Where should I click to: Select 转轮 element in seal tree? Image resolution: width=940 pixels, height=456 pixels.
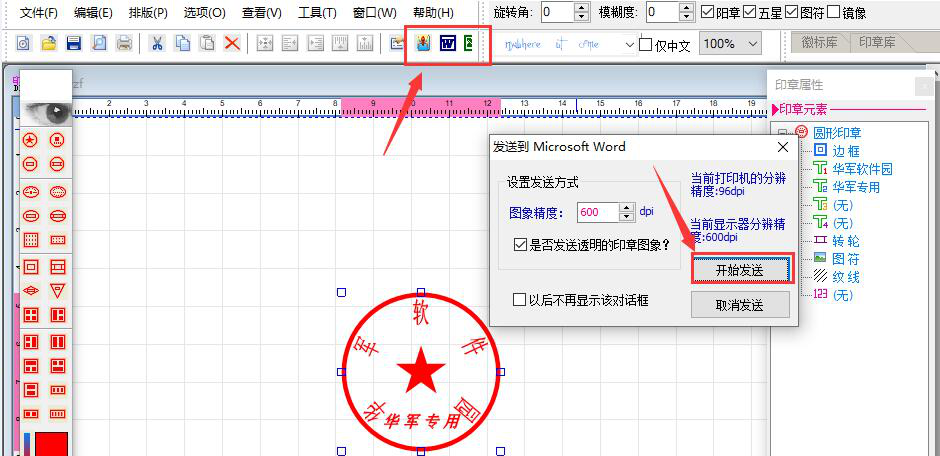(846, 241)
